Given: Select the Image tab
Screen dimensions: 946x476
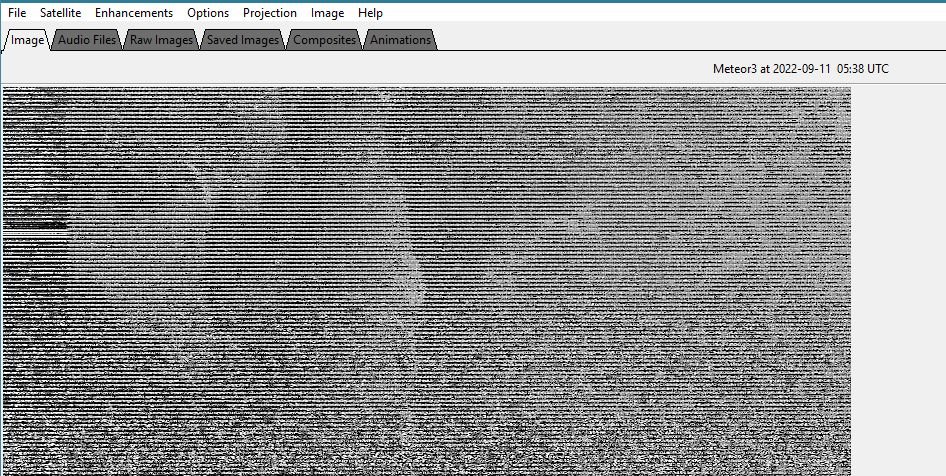Looking at the screenshot, I should point(28,40).
